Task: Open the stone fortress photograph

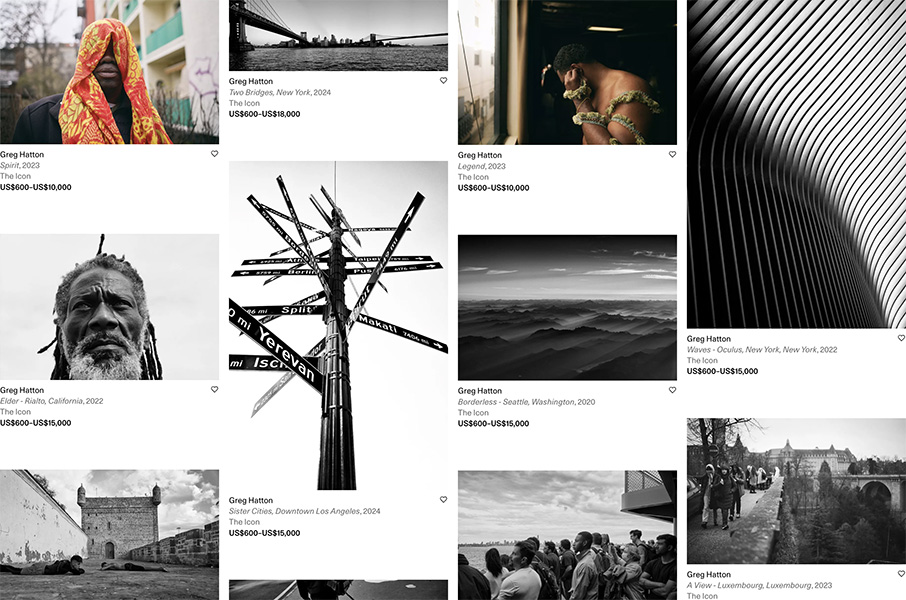Action: click(x=109, y=535)
